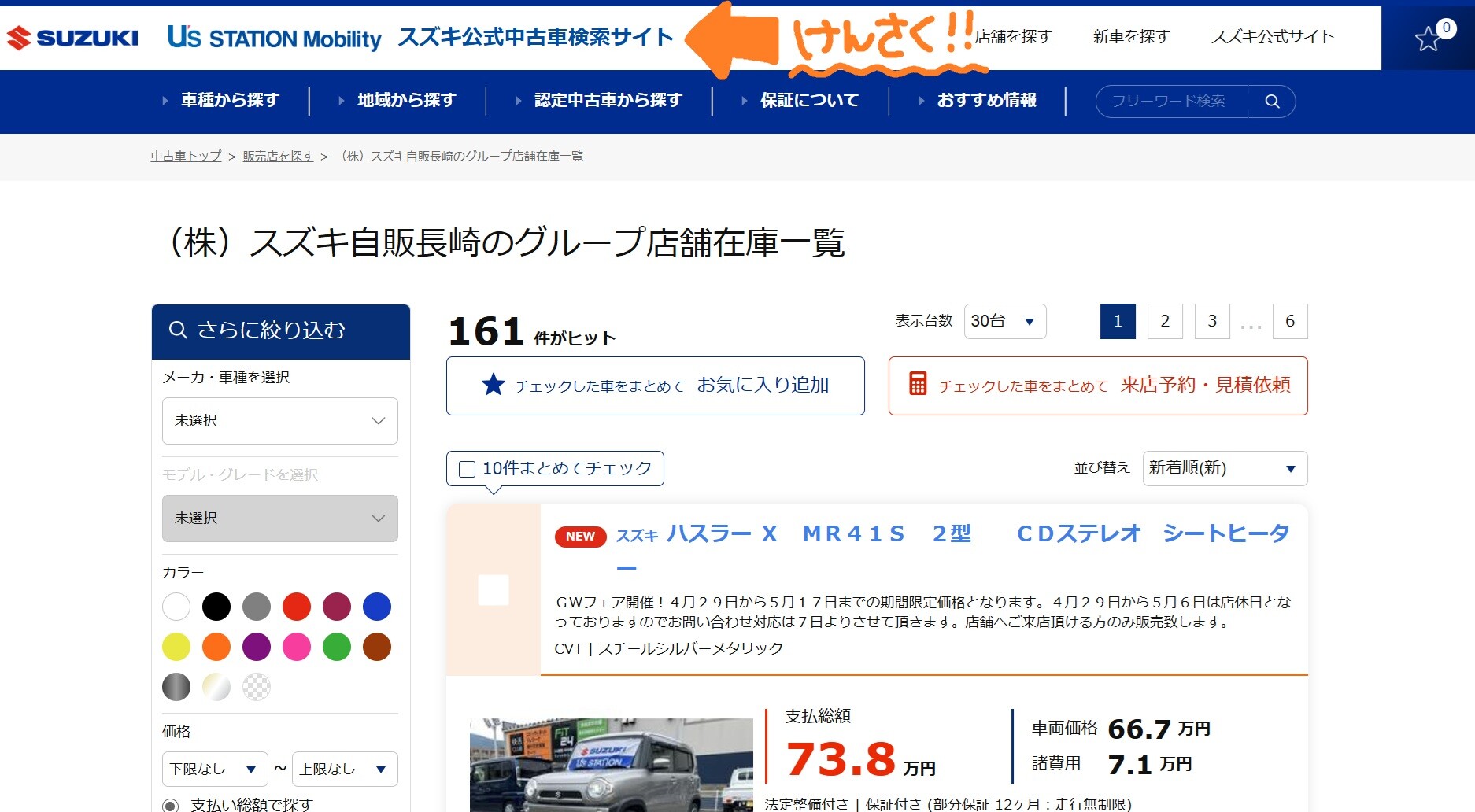Open the 並び替え 新着順 sort dropdown
1475x812 pixels.
pos(1224,468)
